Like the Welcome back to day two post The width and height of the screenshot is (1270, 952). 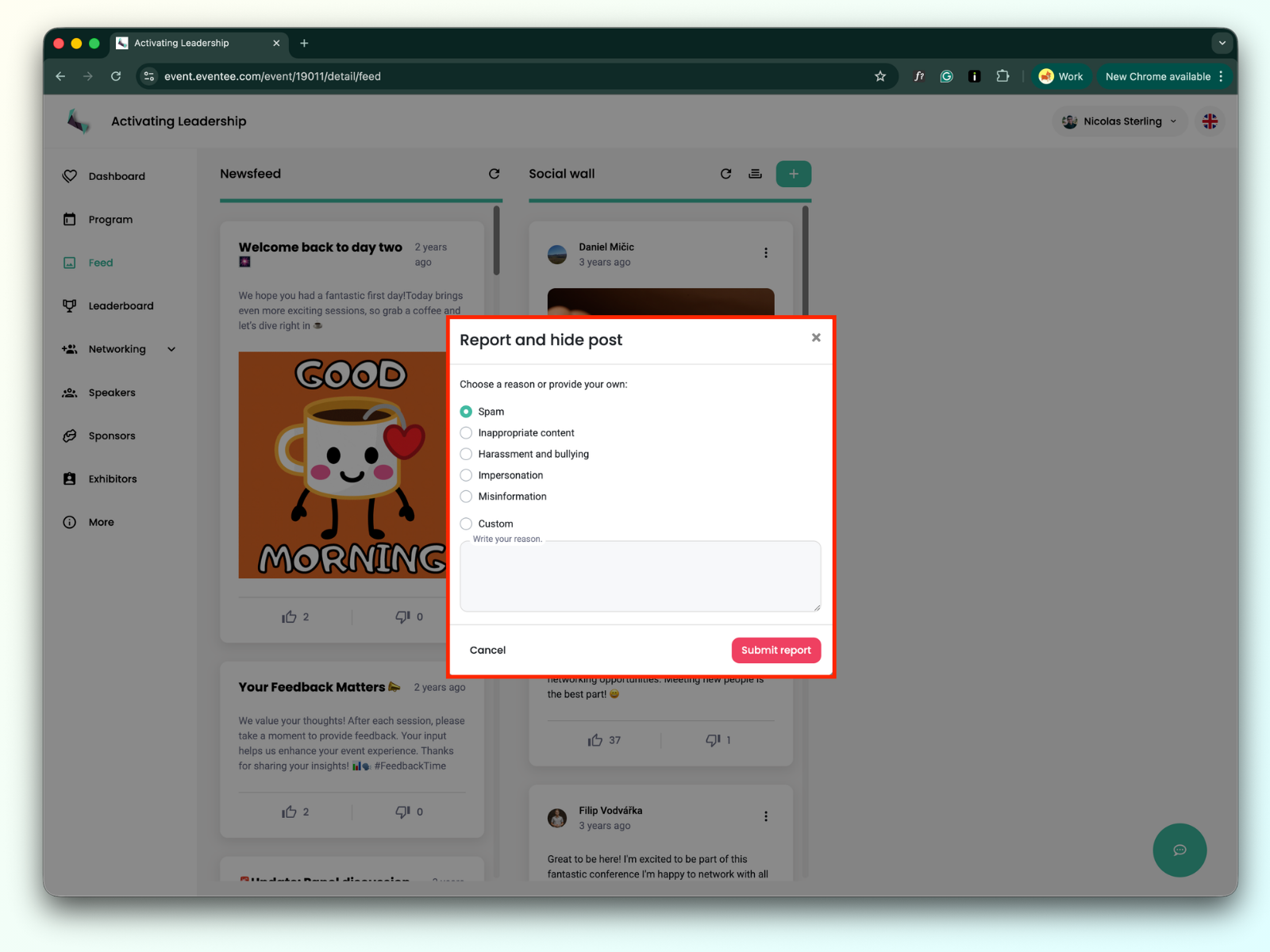pos(289,617)
